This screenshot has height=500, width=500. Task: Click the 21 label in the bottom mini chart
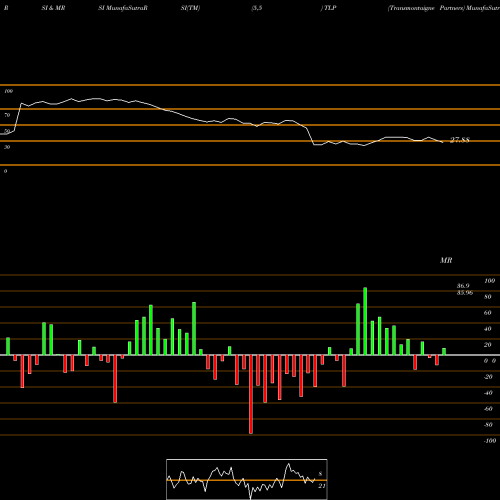(x=321, y=486)
